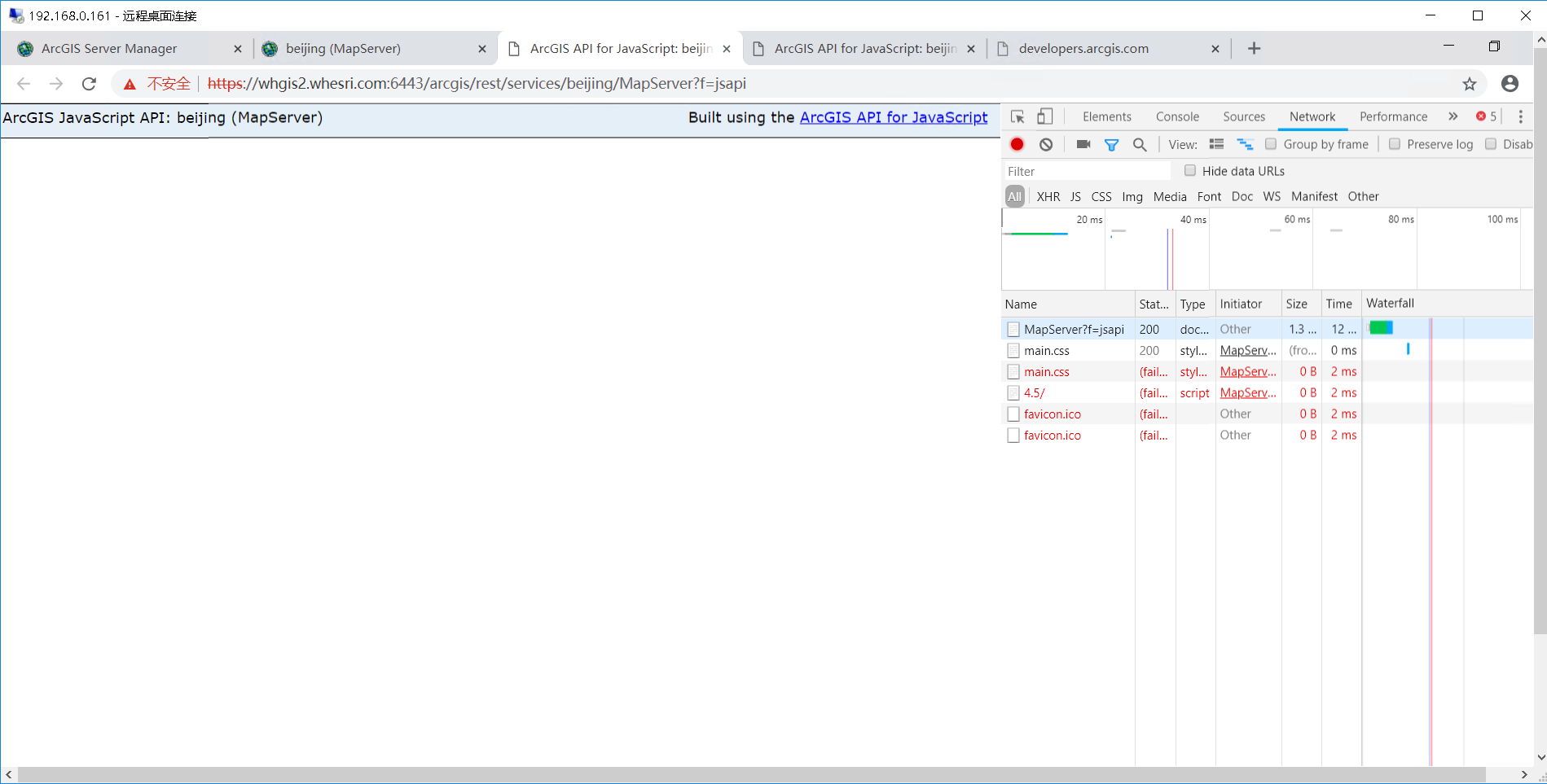Screen dimensions: 1547x784
Task: Open the Performance panel tab
Action: [1392, 116]
